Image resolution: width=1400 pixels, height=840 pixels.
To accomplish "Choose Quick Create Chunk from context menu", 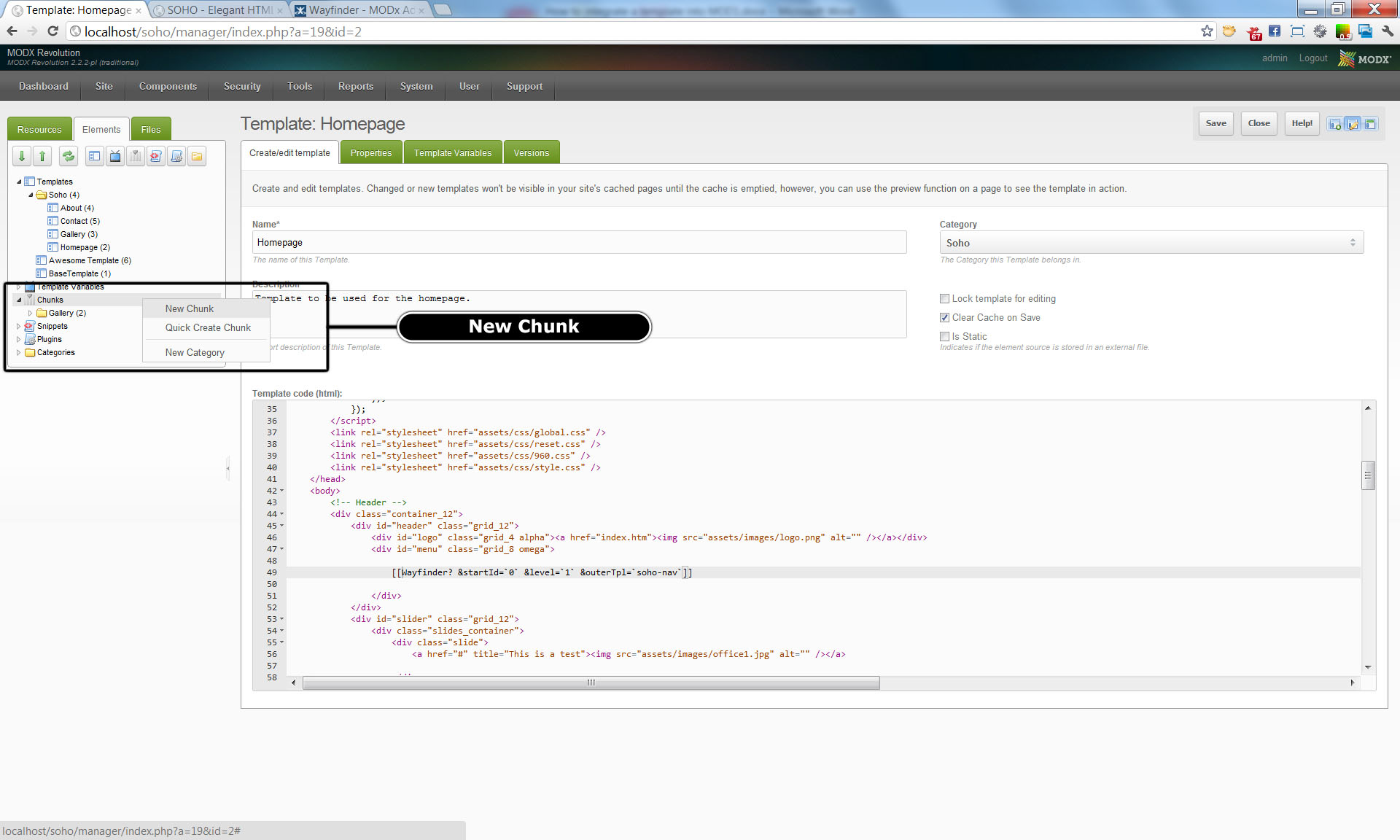I will pyautogui.click(x=208, y=327).
